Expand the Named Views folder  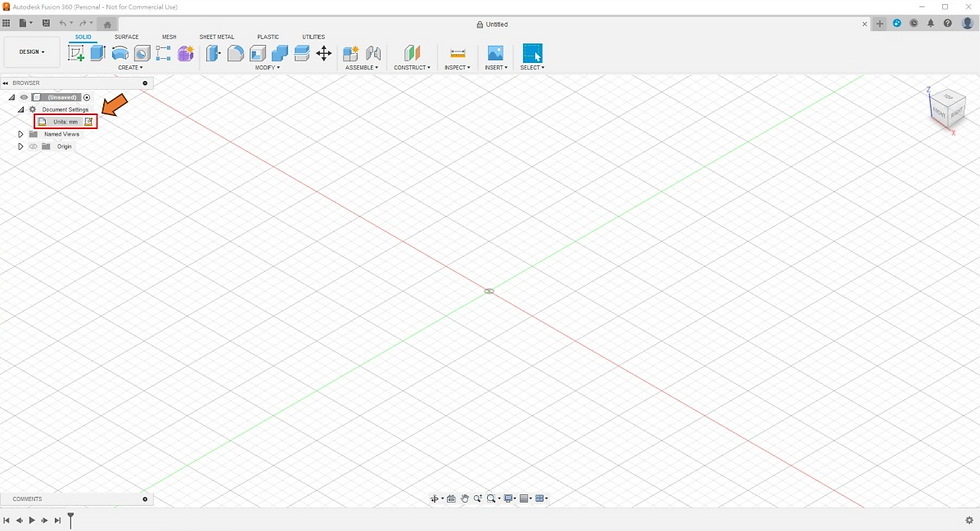click(21, 134)
